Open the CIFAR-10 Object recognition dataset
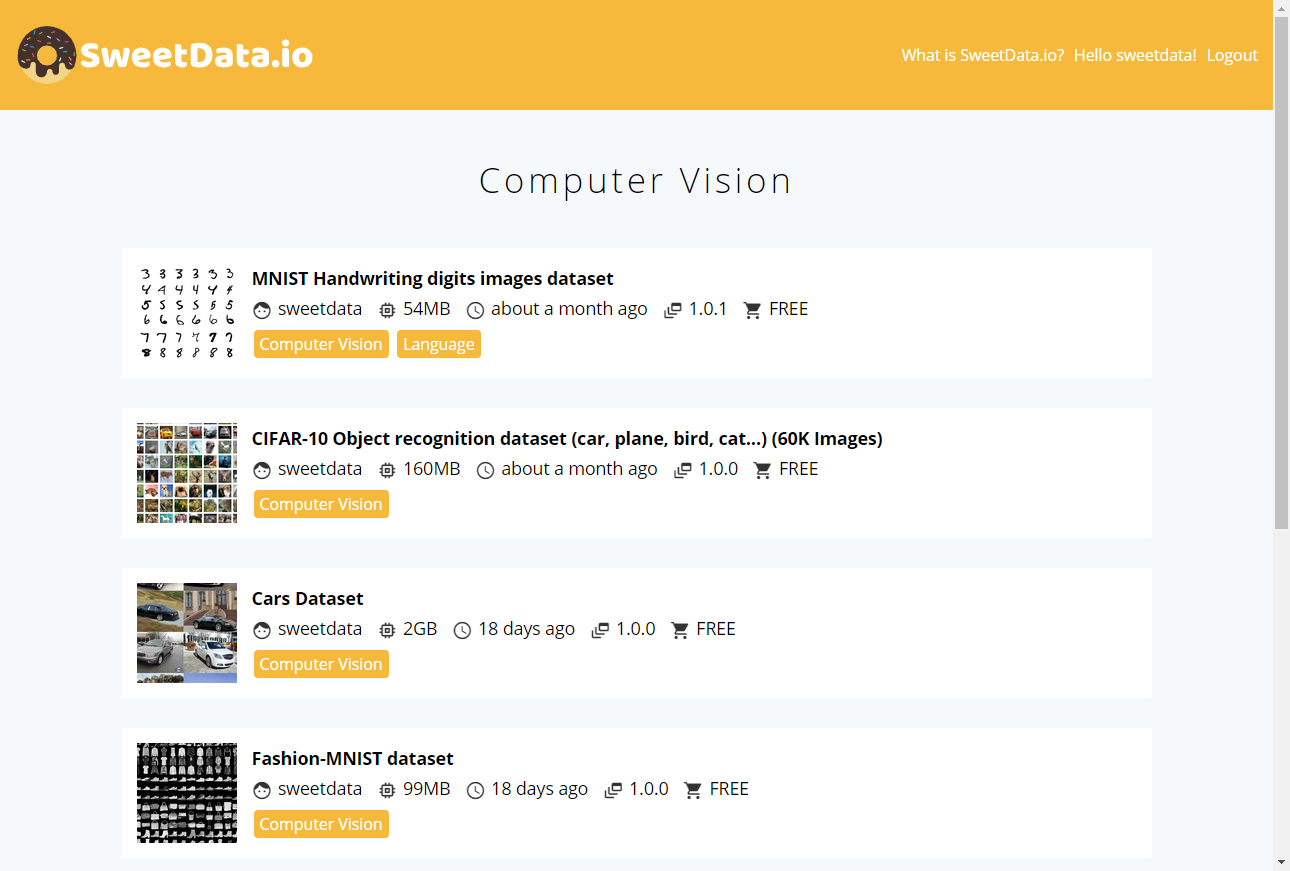 pos(566,439)
